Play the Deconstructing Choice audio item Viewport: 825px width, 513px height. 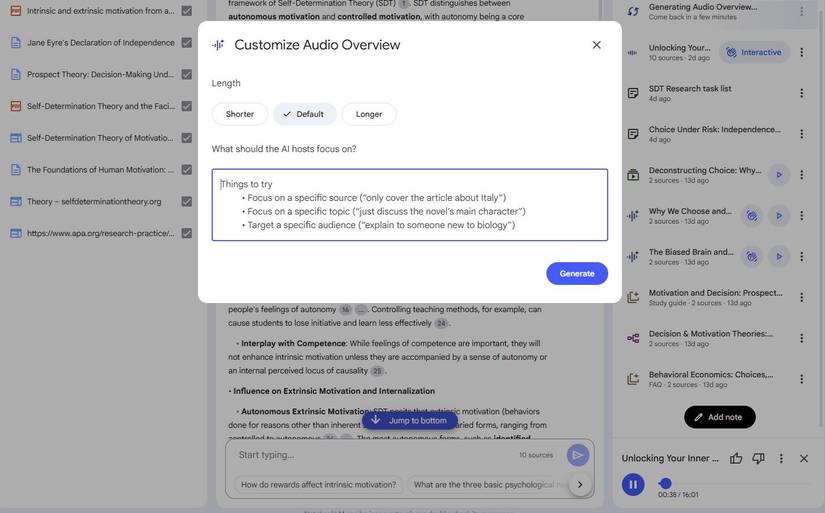778,175
